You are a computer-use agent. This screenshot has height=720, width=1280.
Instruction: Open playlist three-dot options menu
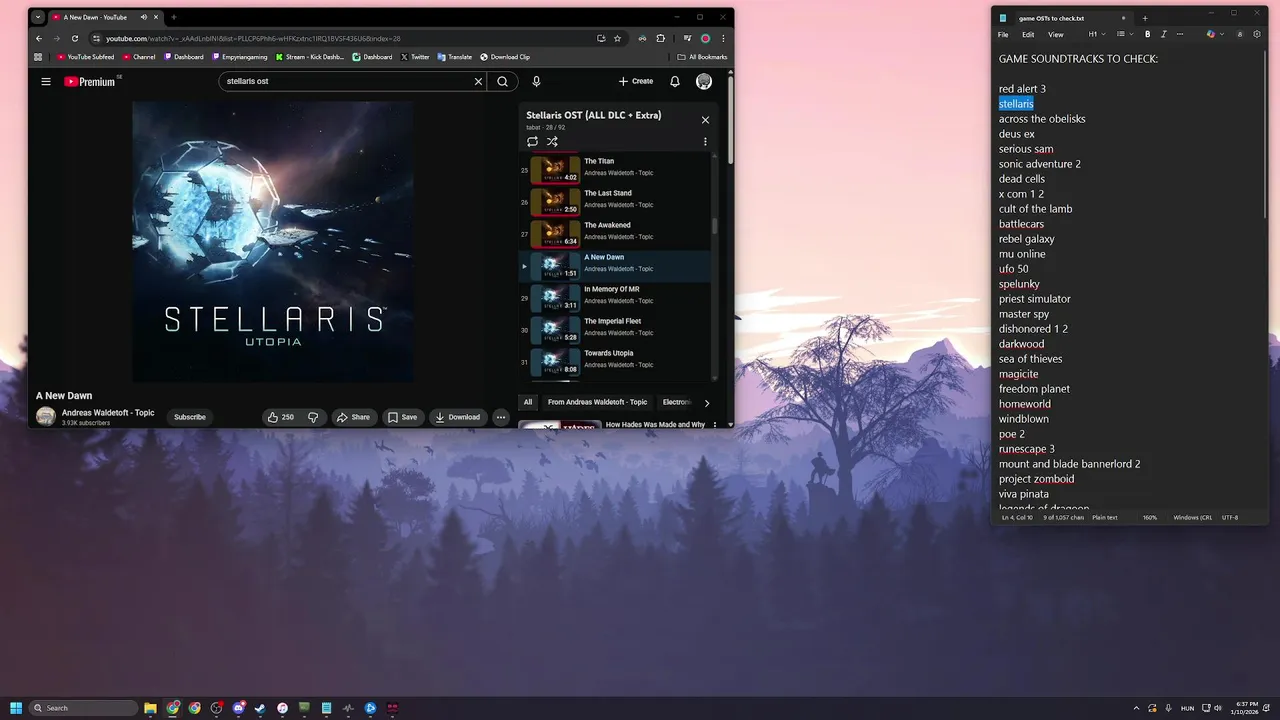pos(705,142)
